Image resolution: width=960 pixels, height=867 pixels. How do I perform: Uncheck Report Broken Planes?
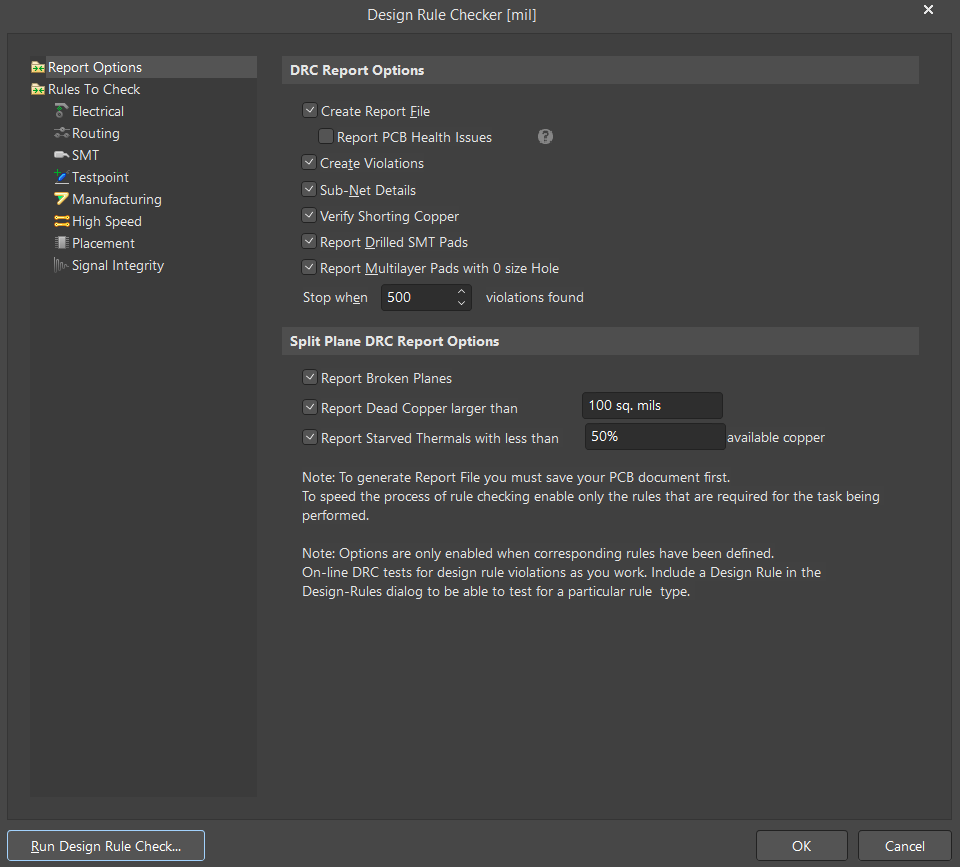[310, 378]
